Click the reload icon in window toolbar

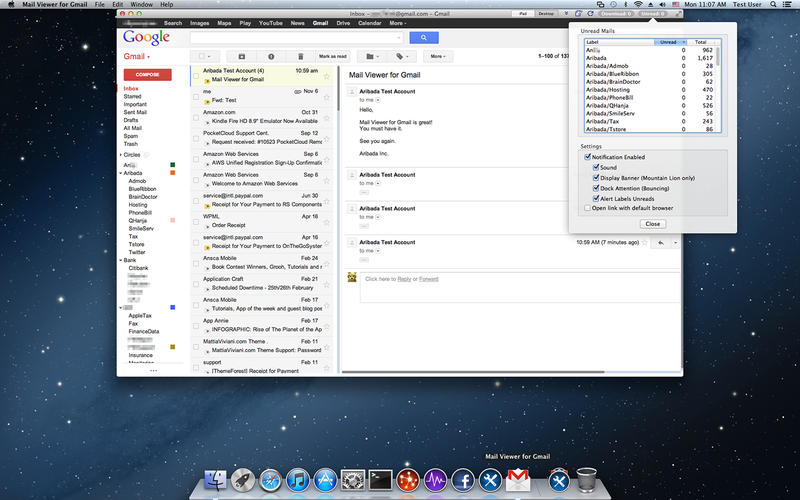tap(590, 14)
